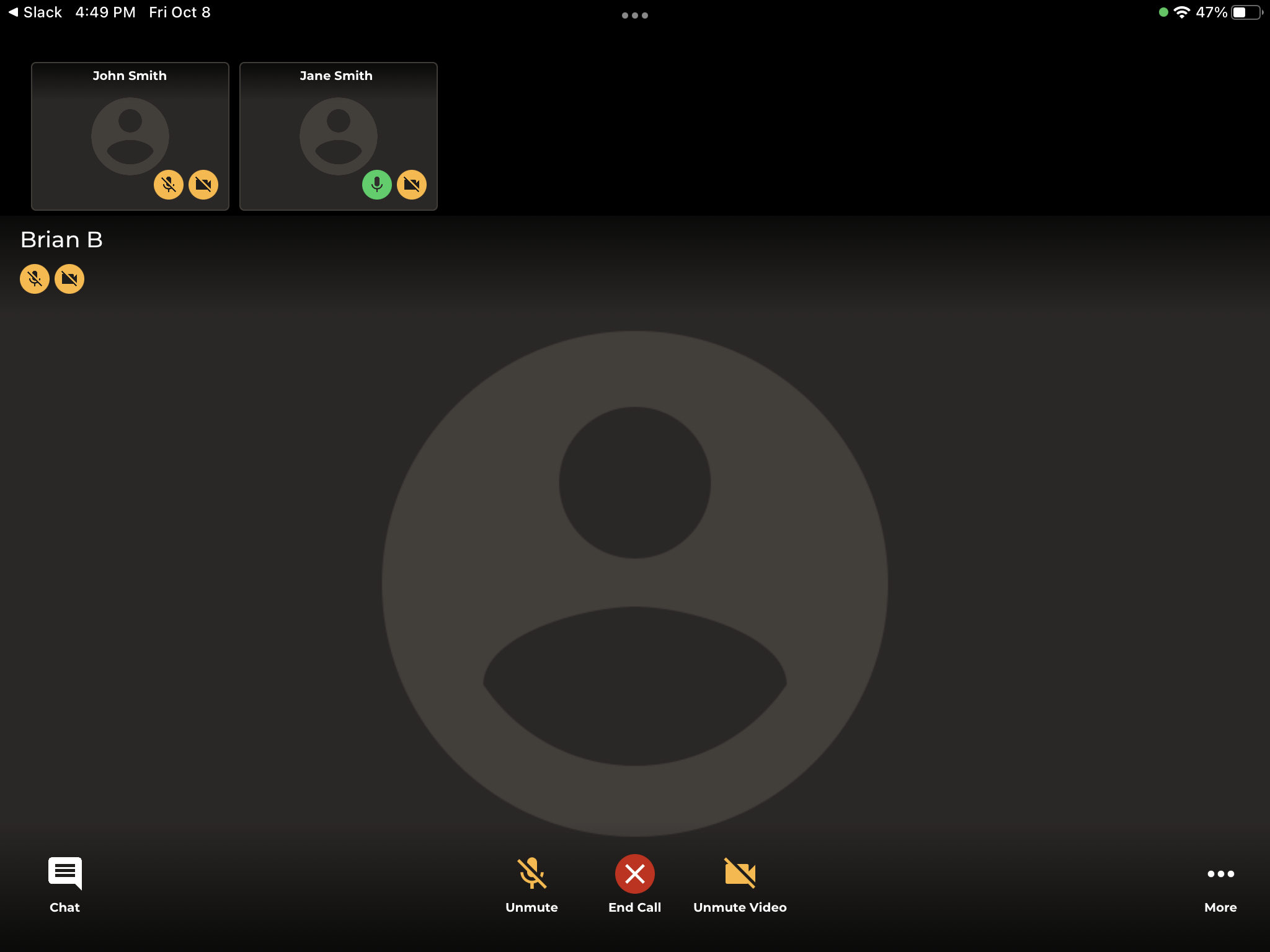Screen dimensions: 1270x952
Task: Click Jane Smith's green microphone icon
Action: [376, 185]
